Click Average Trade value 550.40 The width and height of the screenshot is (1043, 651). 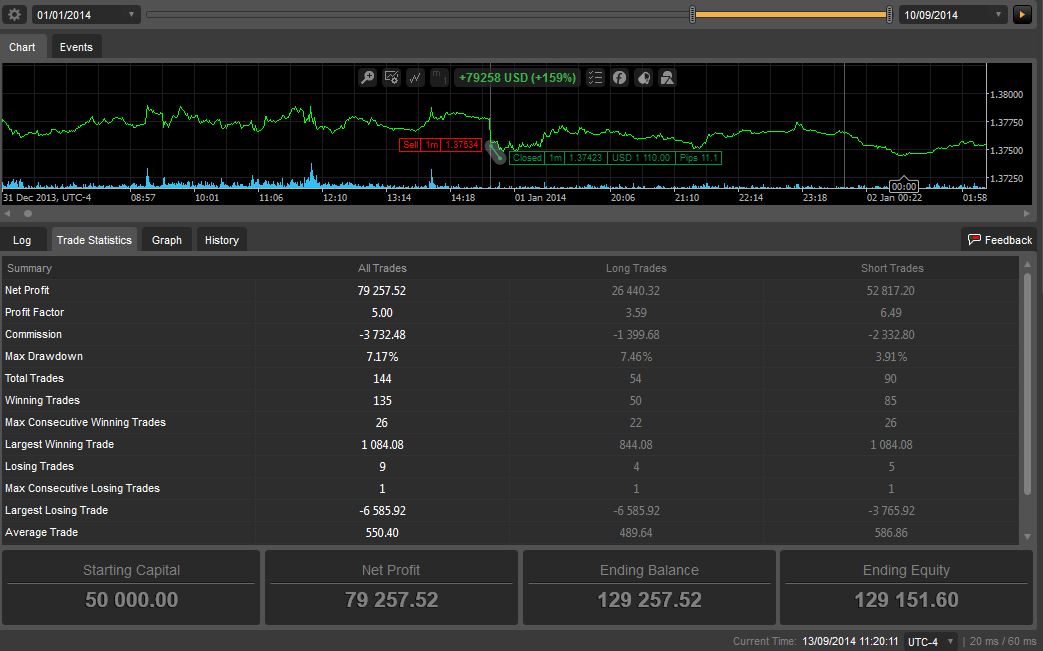pyautogui.click(x=382, y=533)
